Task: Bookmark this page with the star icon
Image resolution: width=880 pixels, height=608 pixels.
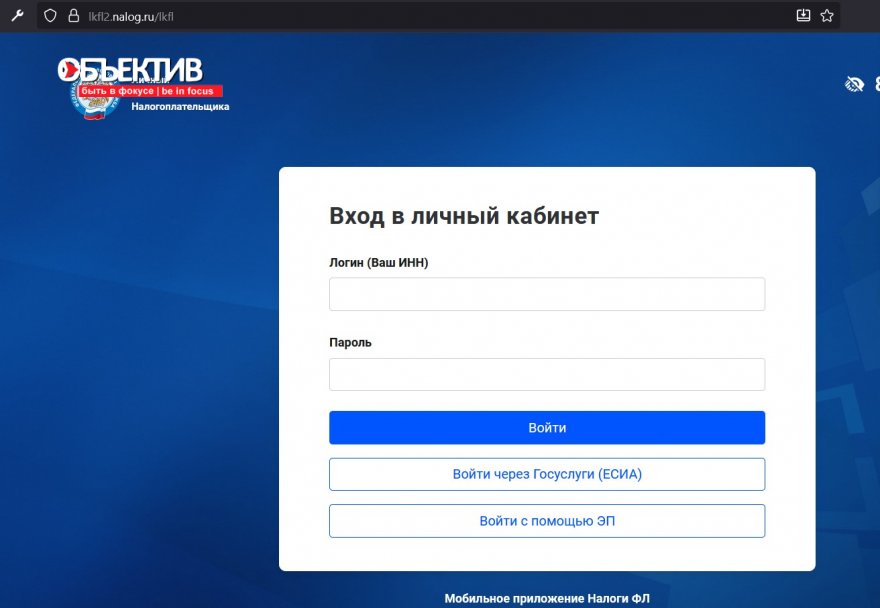Action: click(x=827, y=16)
